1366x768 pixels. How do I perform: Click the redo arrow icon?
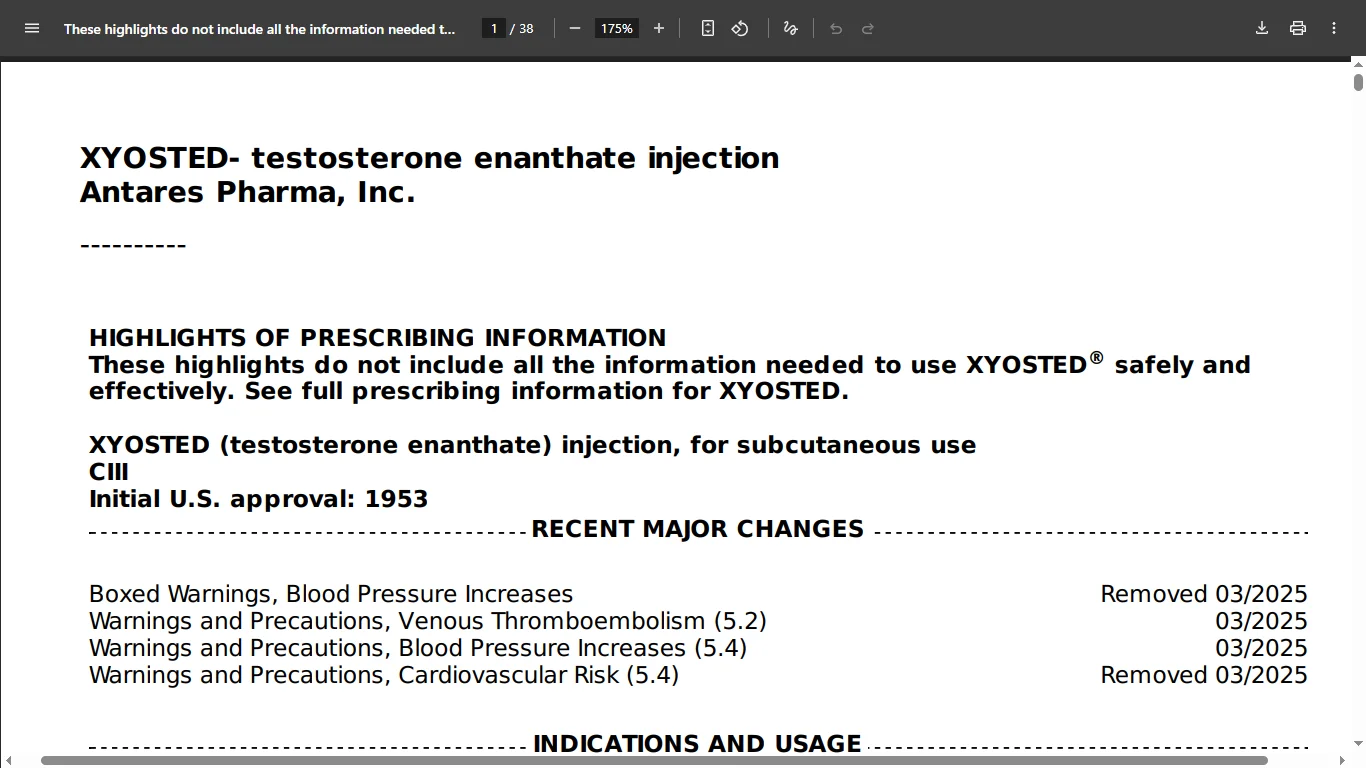click(x=868, y=28)
